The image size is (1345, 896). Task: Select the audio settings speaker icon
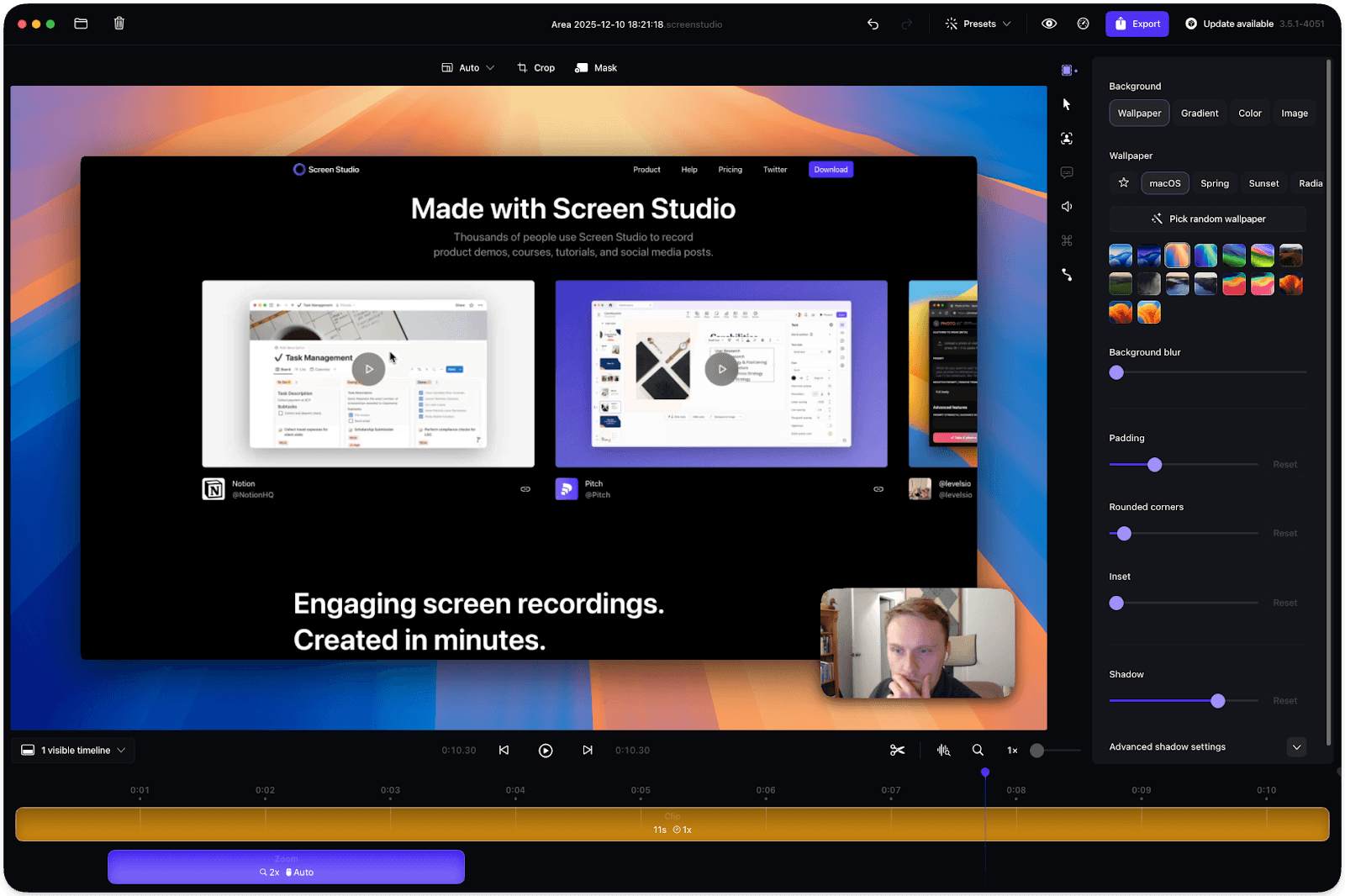(1066, 206)
